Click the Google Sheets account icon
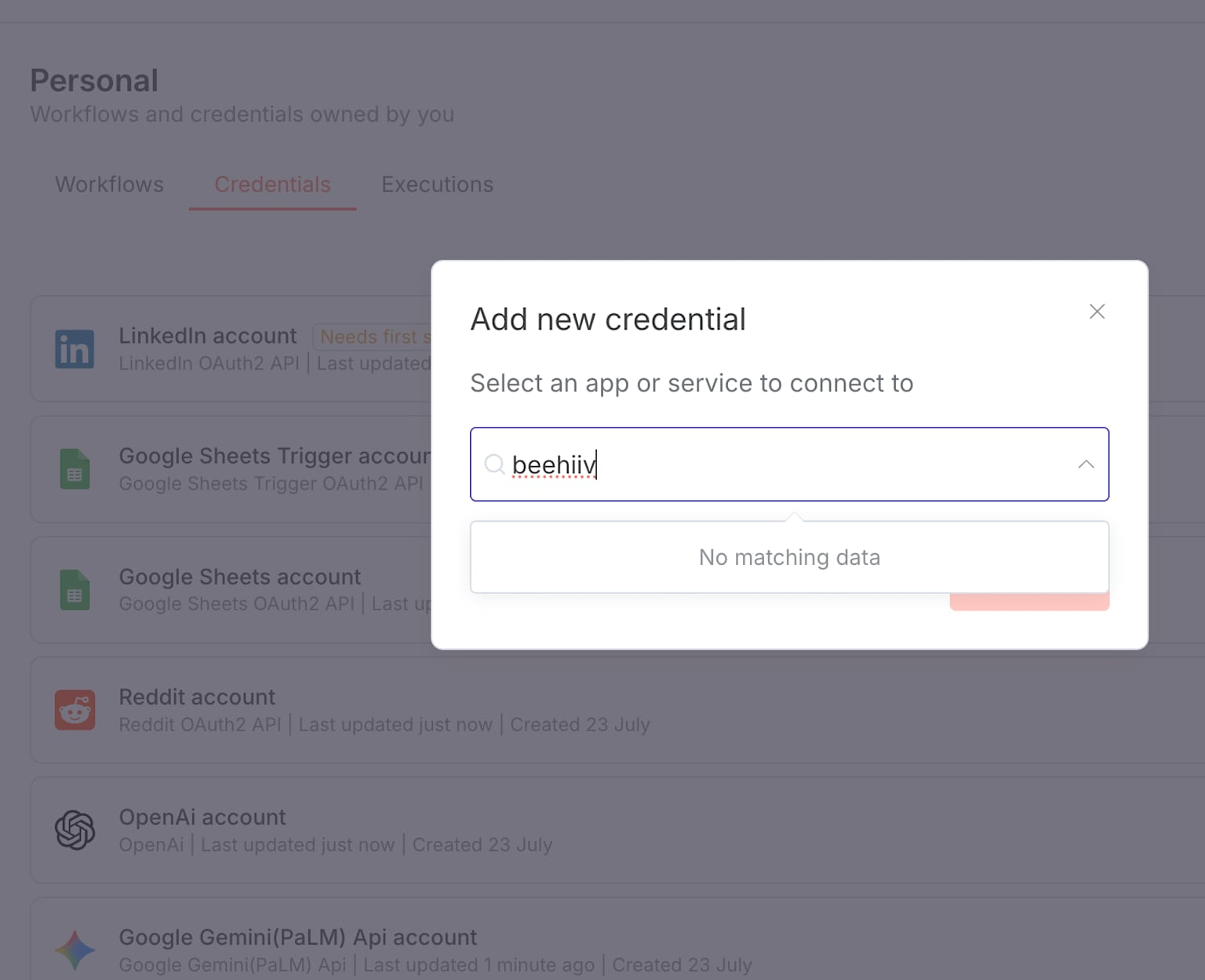Viewport: 1205px width, 980px height. pyautogui.click(x=75, y=589)
